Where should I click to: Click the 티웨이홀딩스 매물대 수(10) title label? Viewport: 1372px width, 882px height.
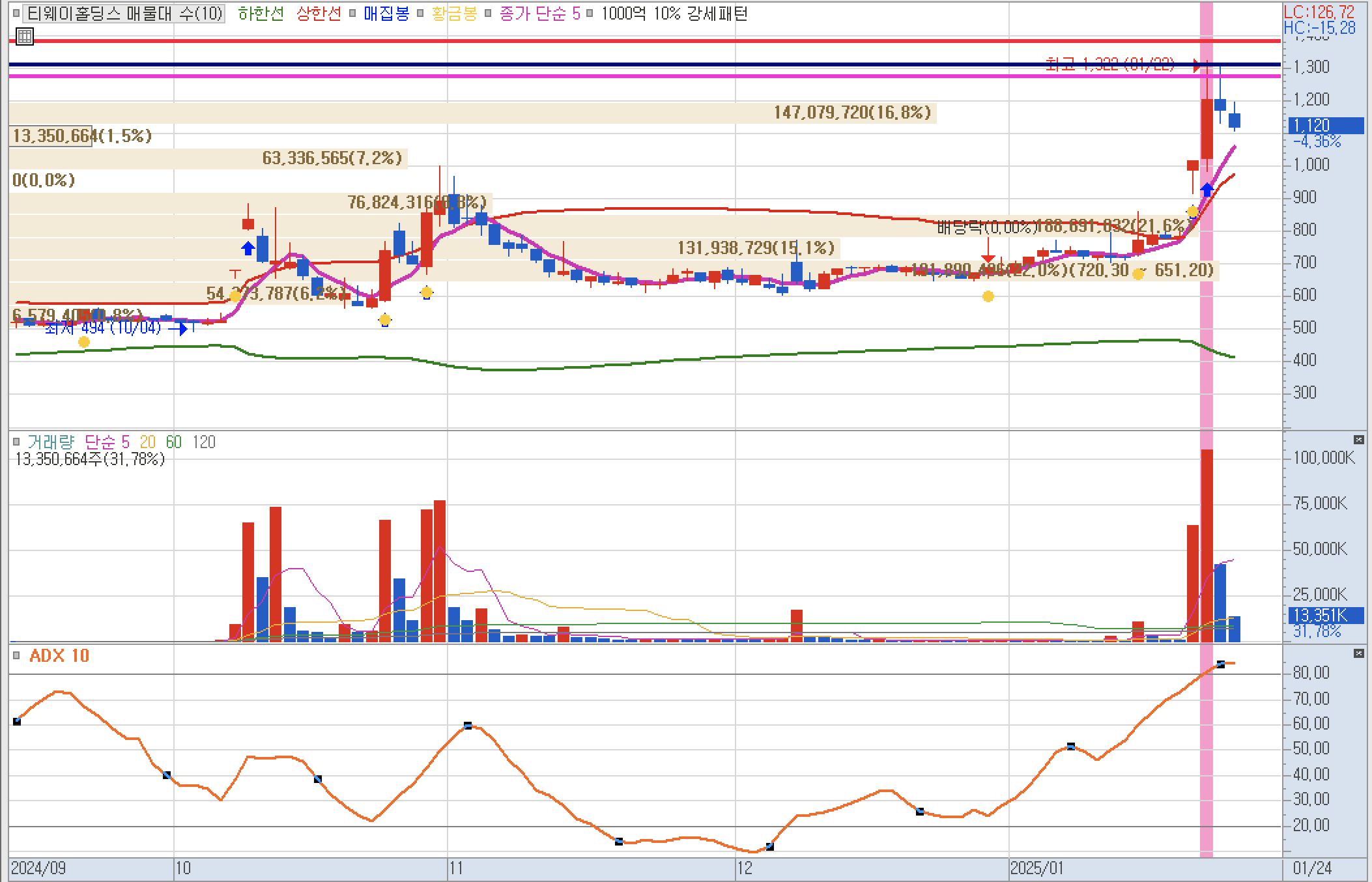click(x=124, y=14)
